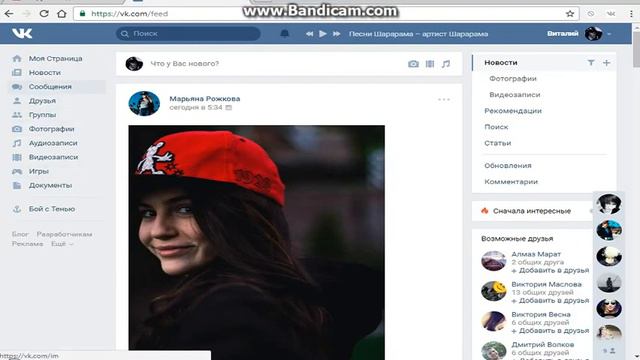Go back in browser history
This screenshot has width=640, height=360.
click(9, 13)
